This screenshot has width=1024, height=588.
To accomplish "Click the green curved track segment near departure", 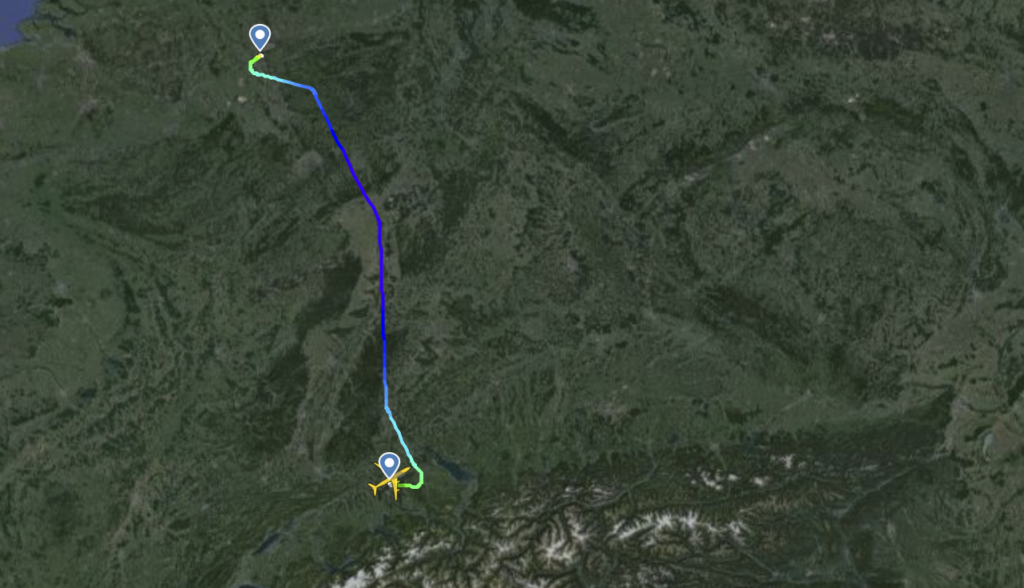I will [x=251, y=65].
